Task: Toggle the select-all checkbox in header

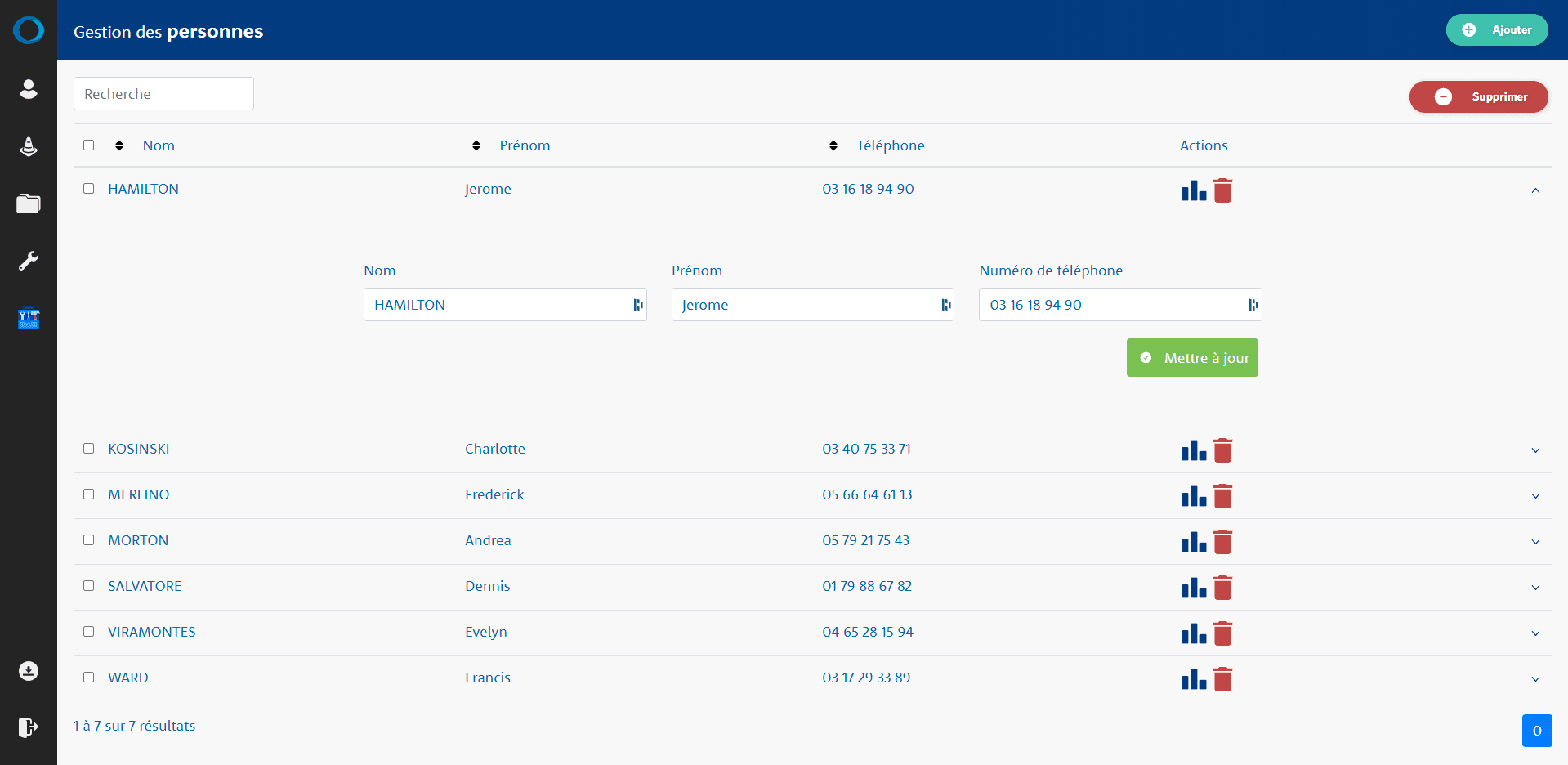Action: pos(88,145)
